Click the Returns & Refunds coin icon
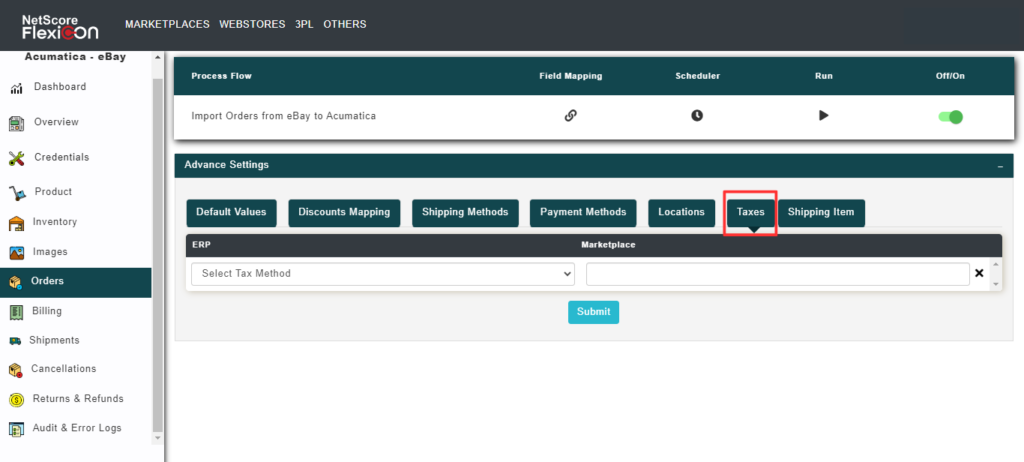Viewport: 1024px width, 462px height. [16, 399]
